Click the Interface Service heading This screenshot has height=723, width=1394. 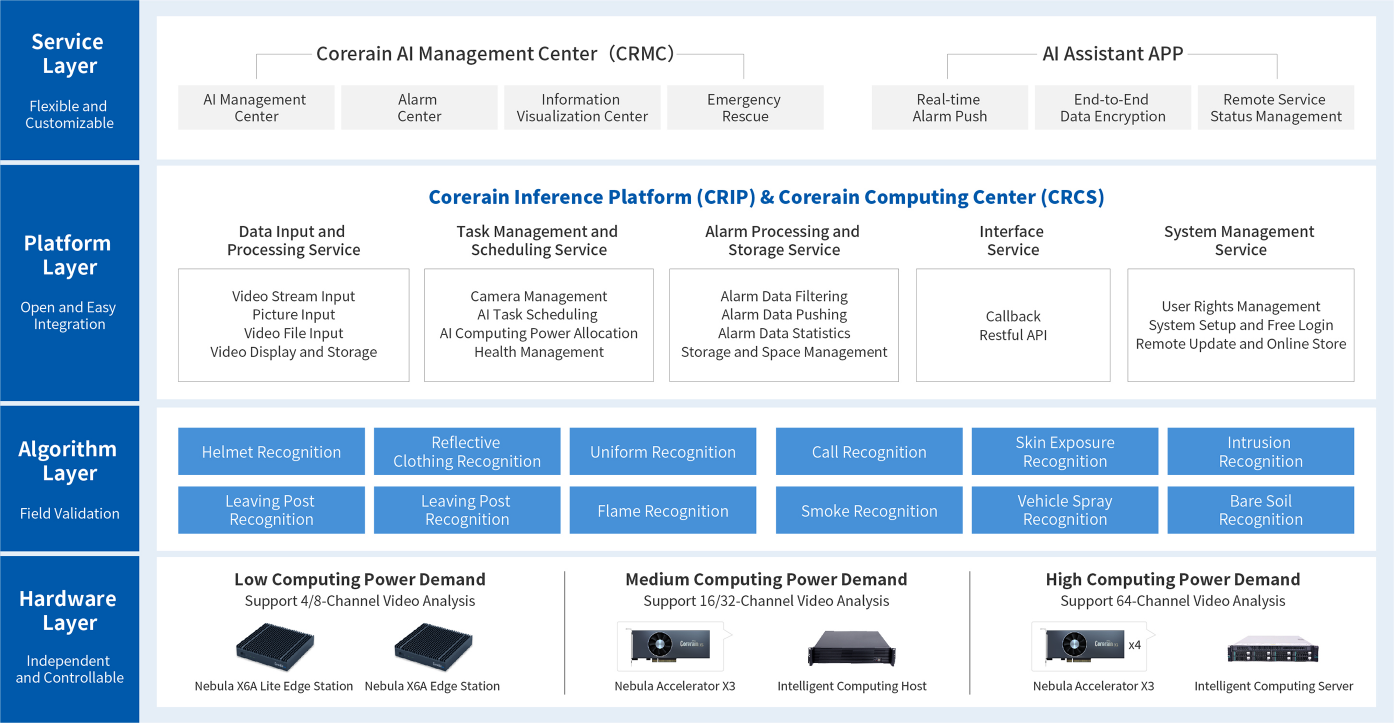pos(1012,241)
